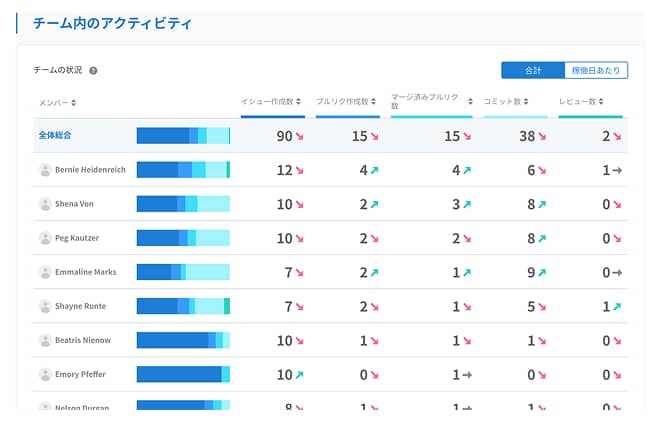The width and height of the screenshot is (662, 422).
Task: Open the 全体総合 link
Action: (55, 135)
